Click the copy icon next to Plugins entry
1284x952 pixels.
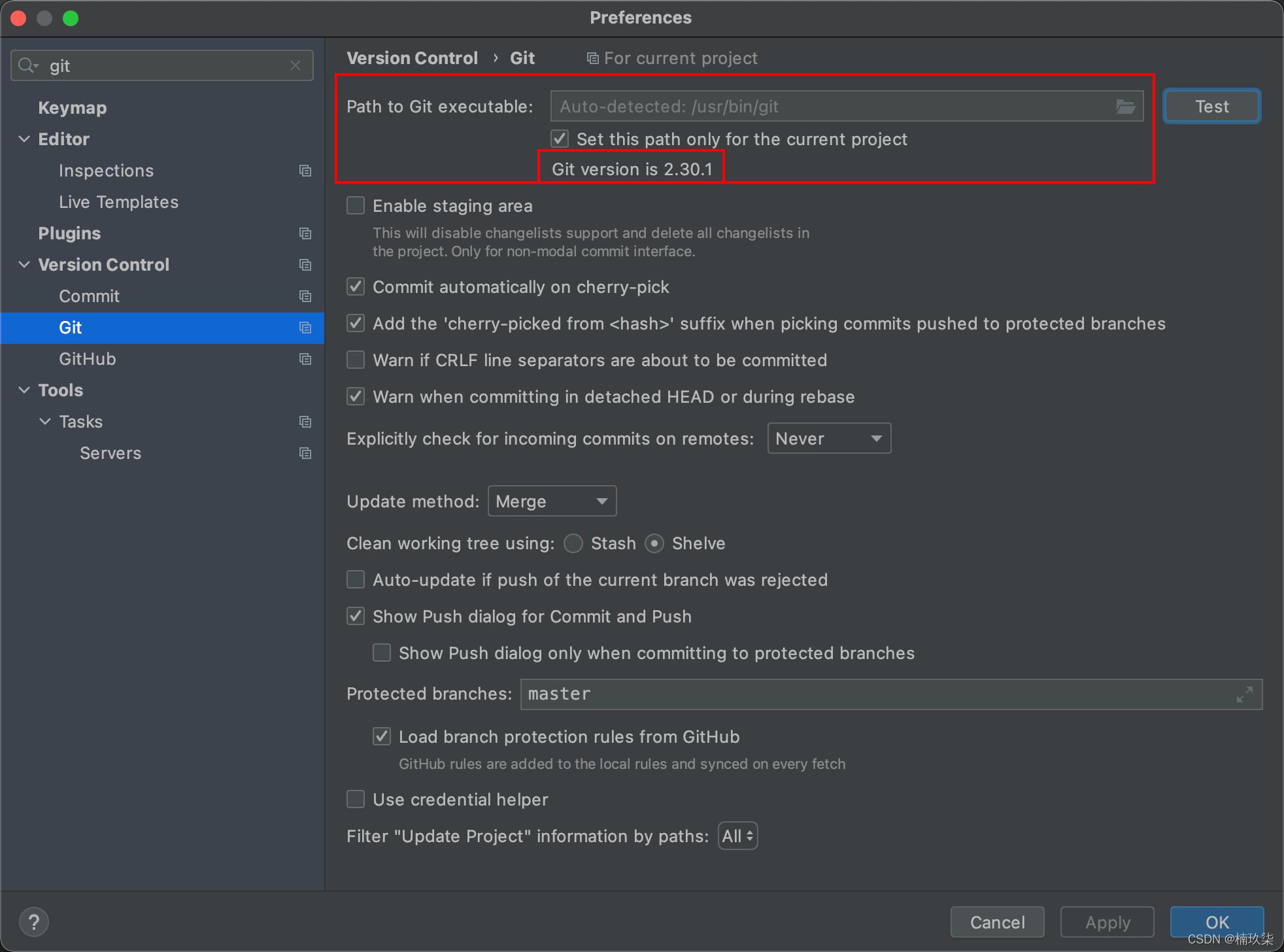point(305,233)
